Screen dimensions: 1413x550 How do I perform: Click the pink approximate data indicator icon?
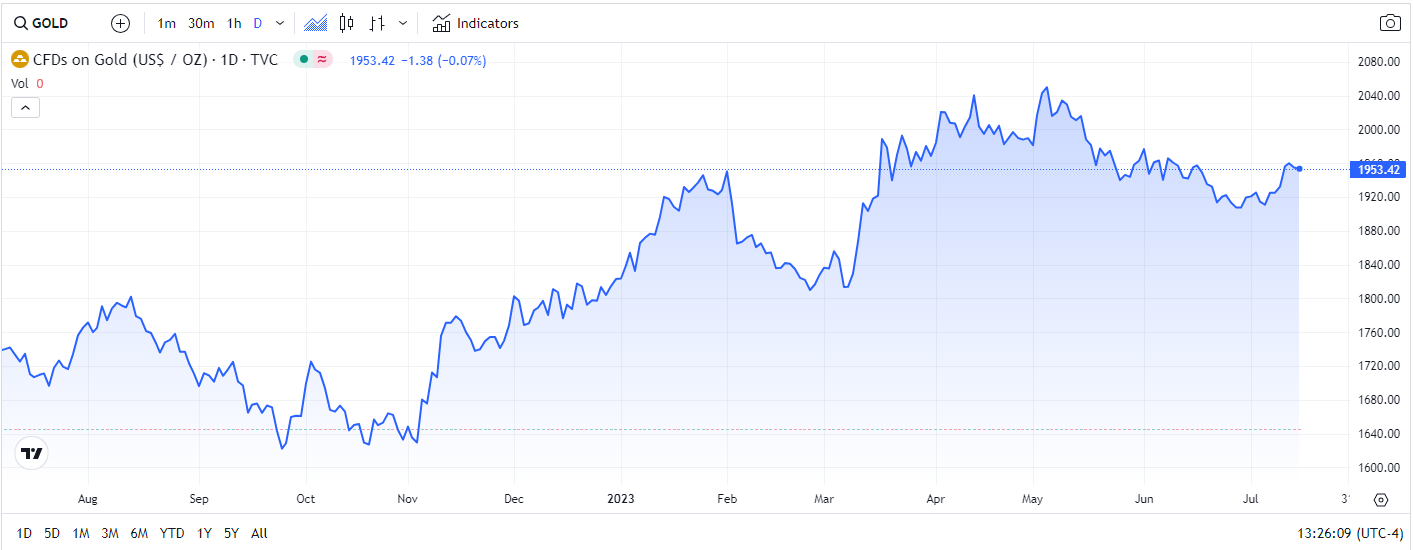pos(322,60)
